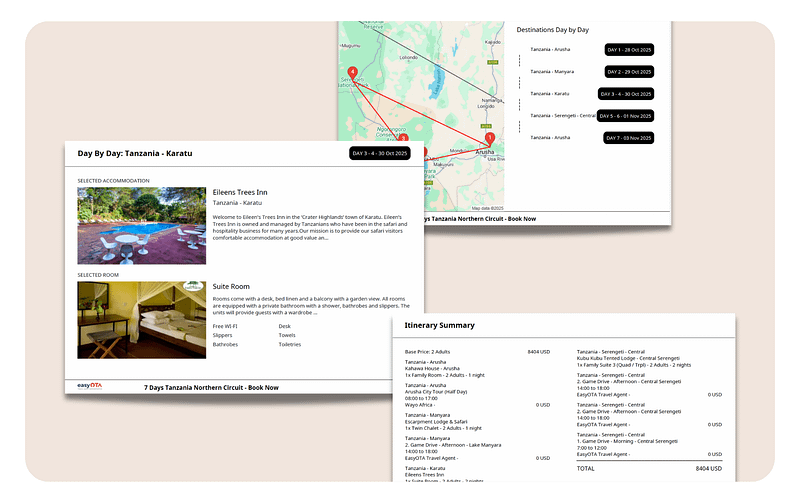Click the Itinerary Summary heading
The height and width of the screenshot is (503, 800).
coord(439,325)
